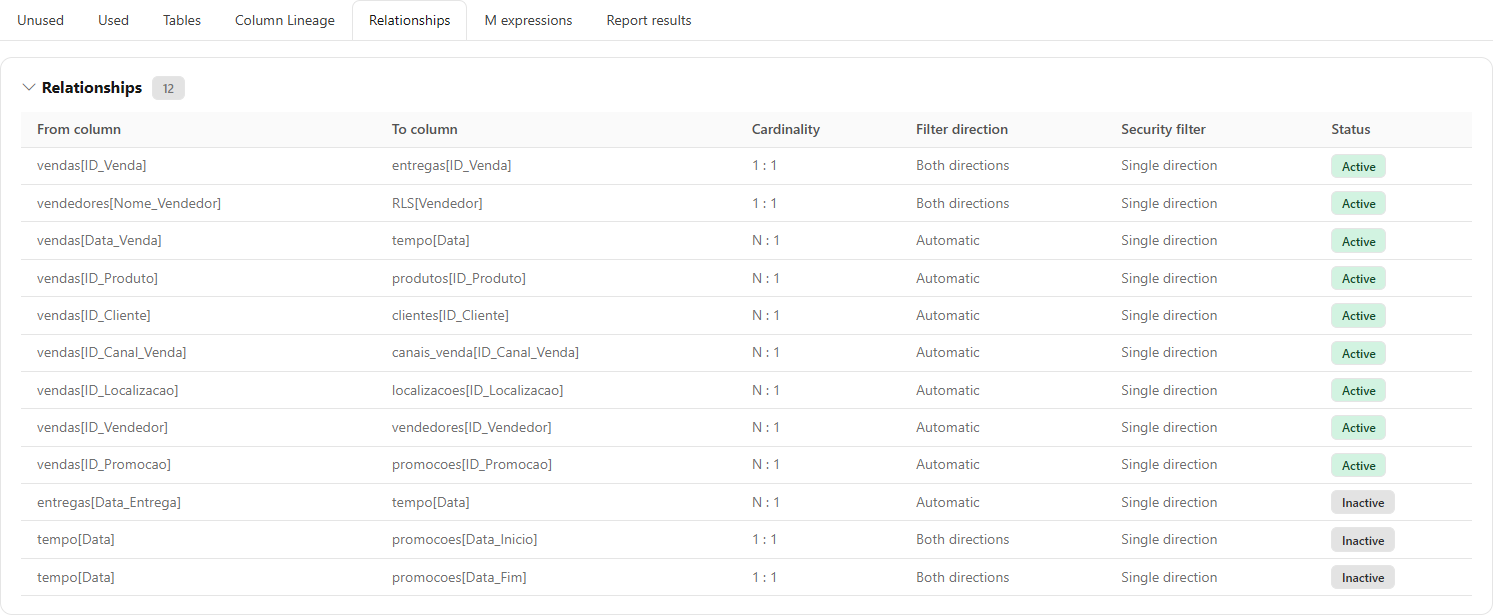
Task: Select vendas[ID_Cliente] cell
Action: point(94,315)
